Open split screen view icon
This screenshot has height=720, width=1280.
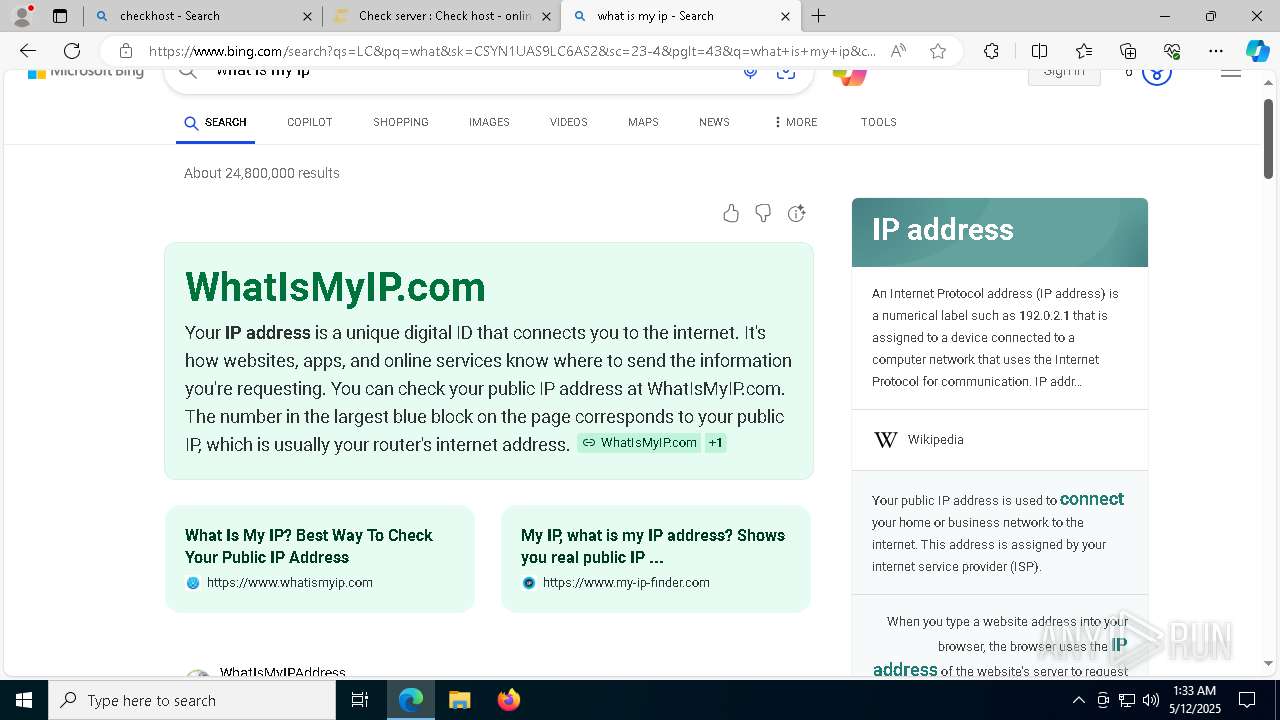(x=1039, y=51)
